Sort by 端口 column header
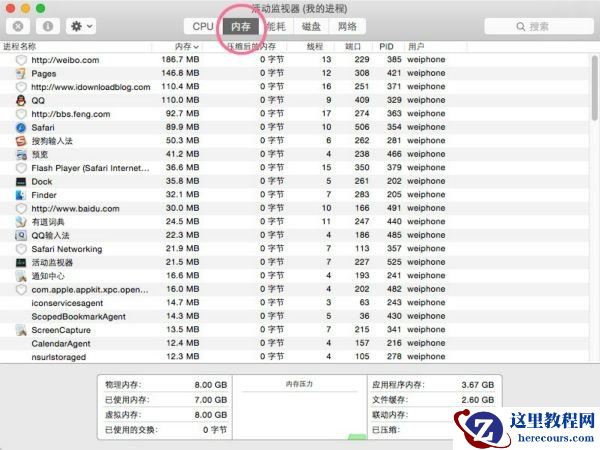This screenshot has width=600, height=450. (x=353, y=47)
